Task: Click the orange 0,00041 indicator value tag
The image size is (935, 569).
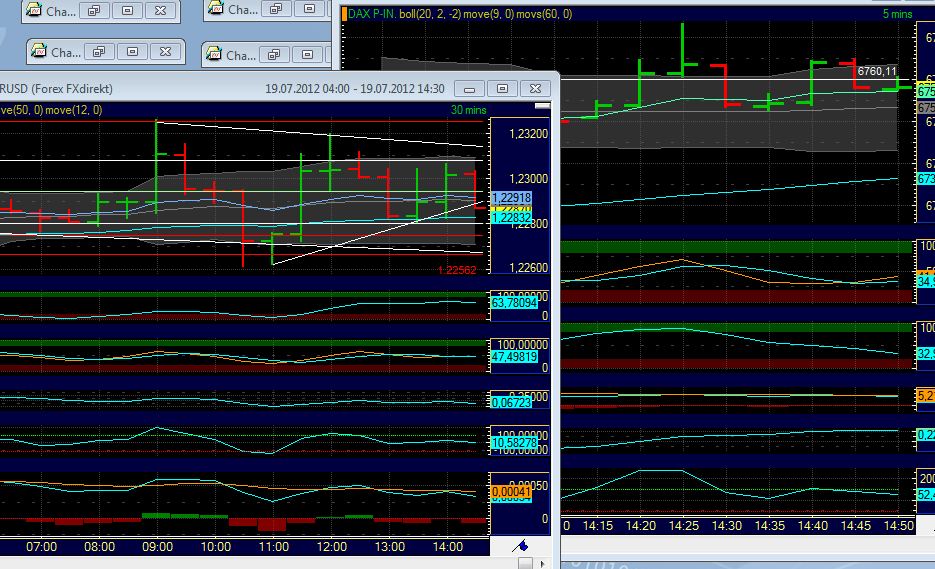Action: pyautogui.click(x=510, y=491)
